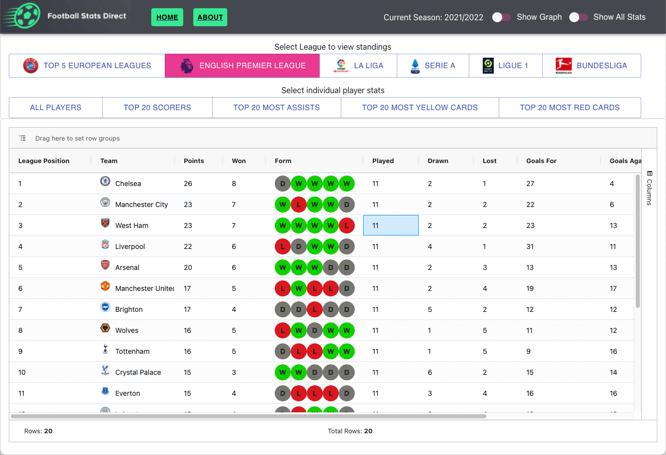Click Chelsea's Points value 26
The image size is (666, 455).
188,184
